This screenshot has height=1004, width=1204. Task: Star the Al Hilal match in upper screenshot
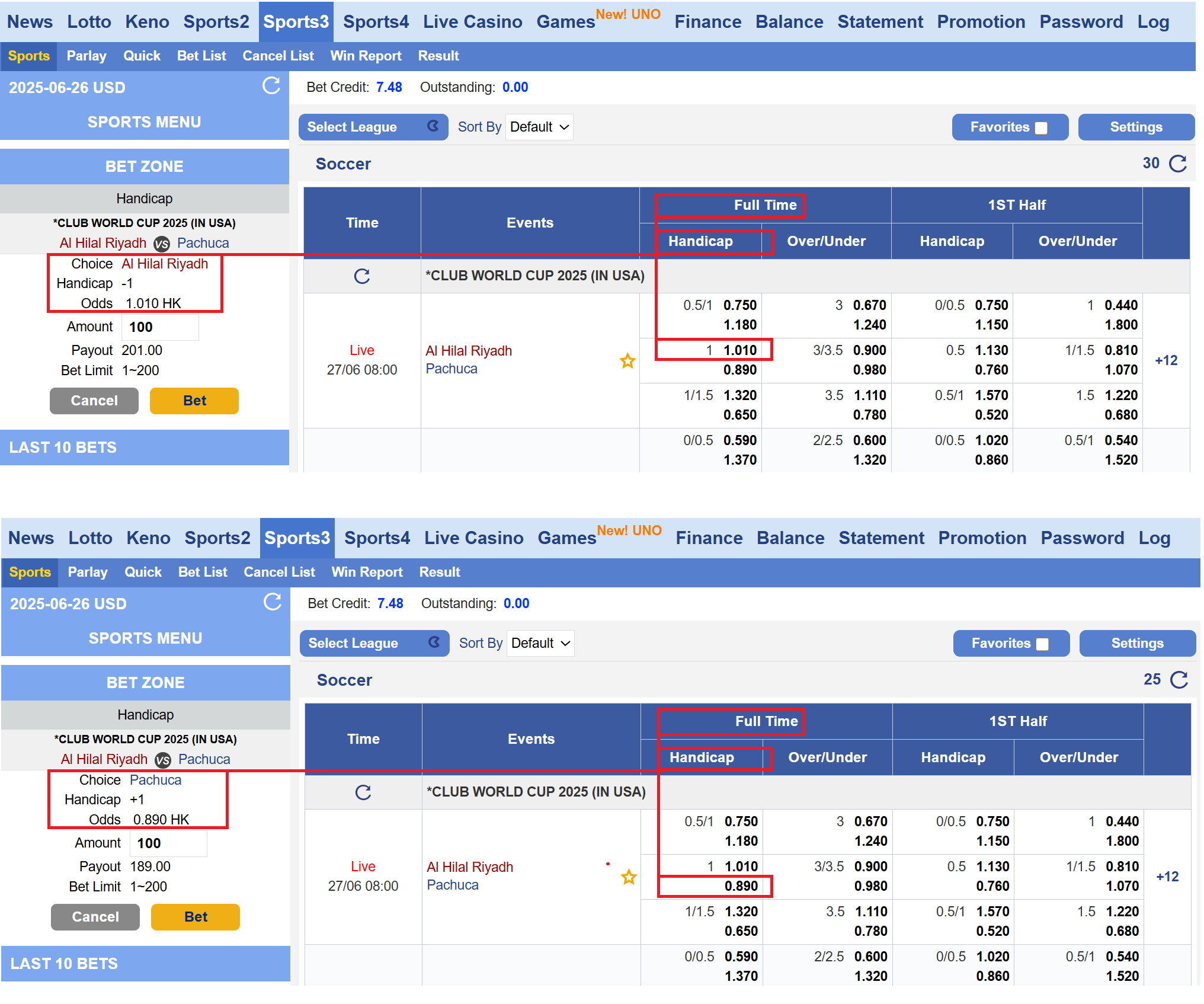(x=627, y=360)
